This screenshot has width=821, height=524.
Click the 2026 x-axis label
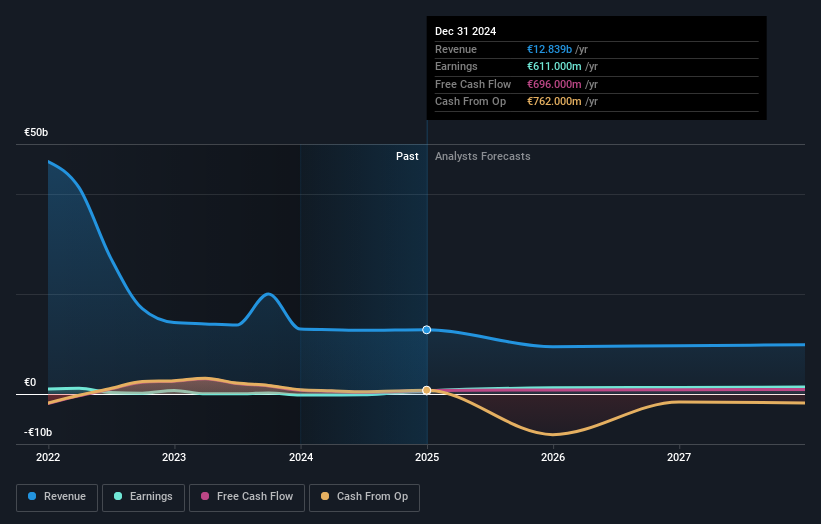(553, 457)
